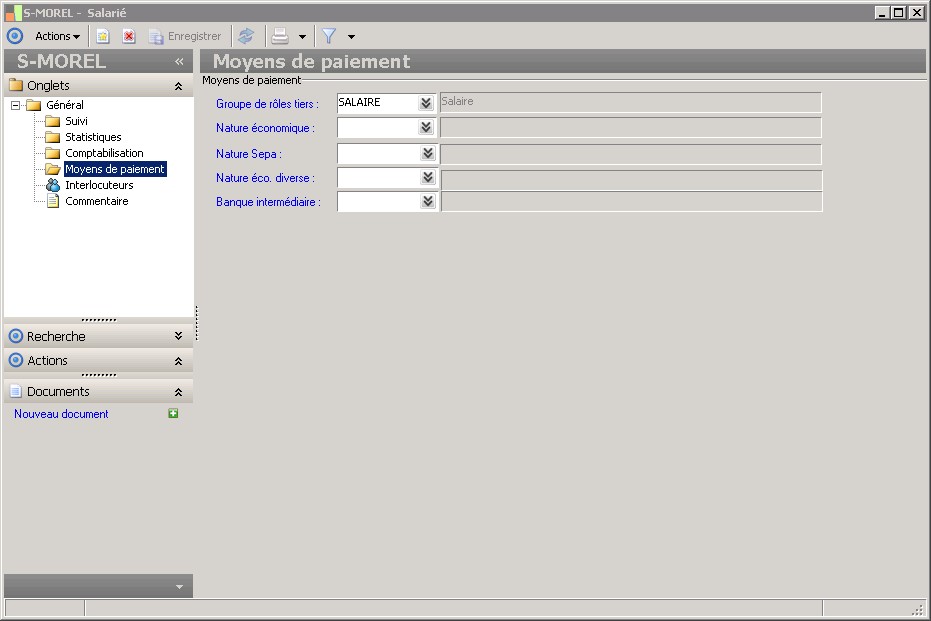This screenshot has height=621, width=931.
Task: Open the Actions toolbar menu
Action: click(x=58, y=36)
